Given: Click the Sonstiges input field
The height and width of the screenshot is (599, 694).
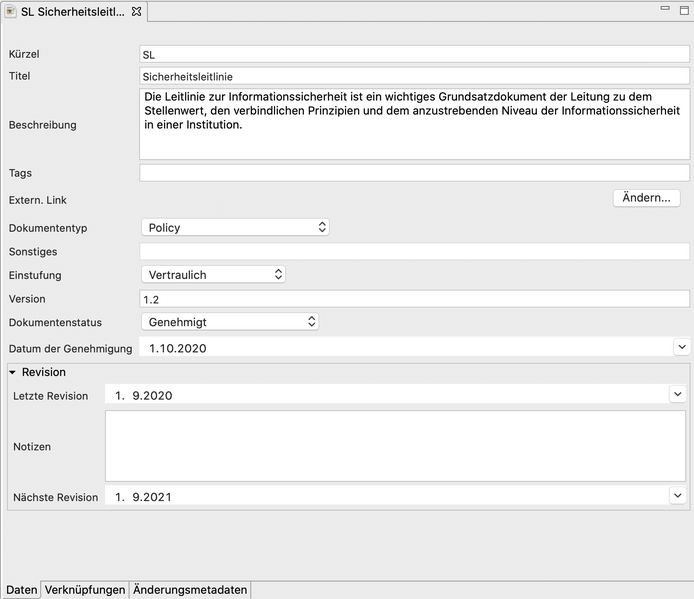Looking at the screenshot, I should [414, 251].
